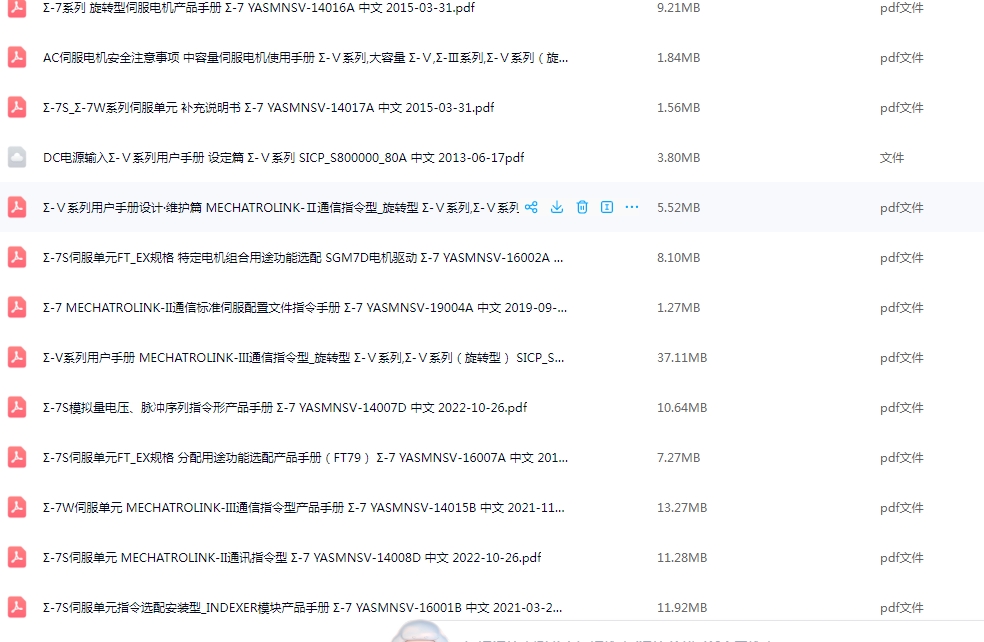Click pdf文件 type cell in the 9.21MB row

pyautogui.click(x=902, y=8)
